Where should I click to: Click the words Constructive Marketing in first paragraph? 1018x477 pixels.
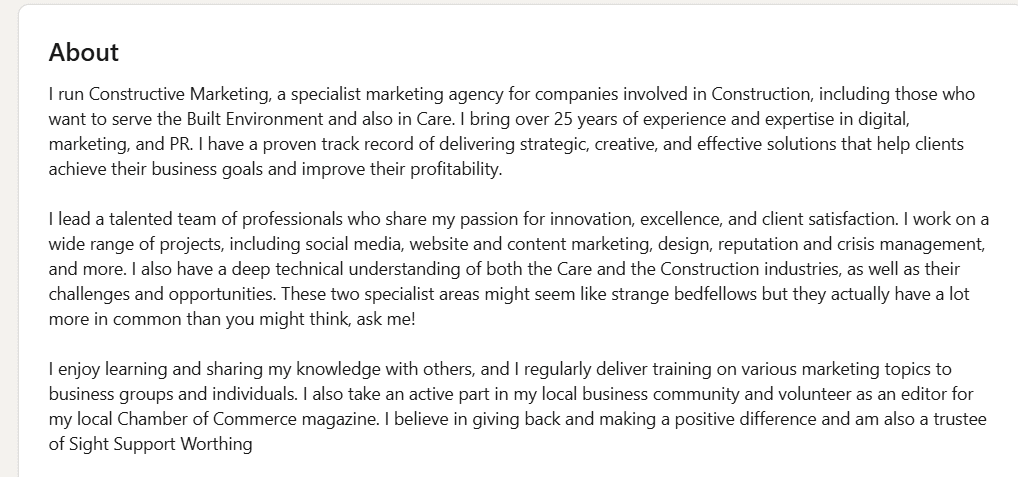click(x=179, y=95)
